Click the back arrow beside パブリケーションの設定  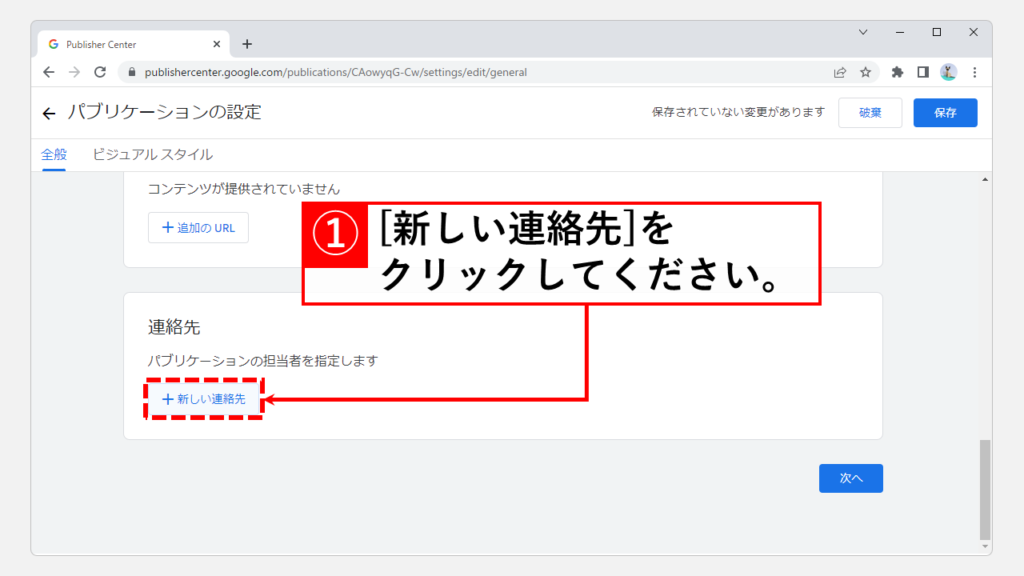49,113
